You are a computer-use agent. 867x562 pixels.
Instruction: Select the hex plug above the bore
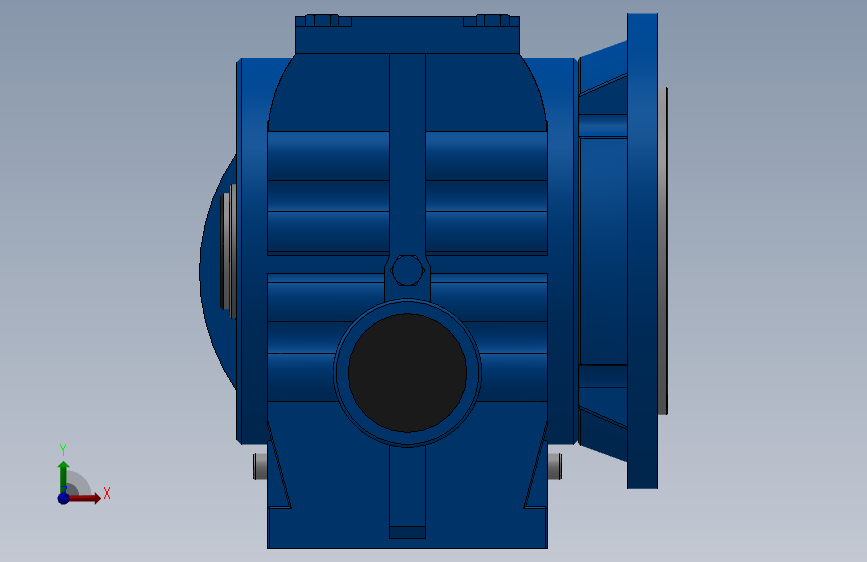pyautogui.click(x=408, y=270)
